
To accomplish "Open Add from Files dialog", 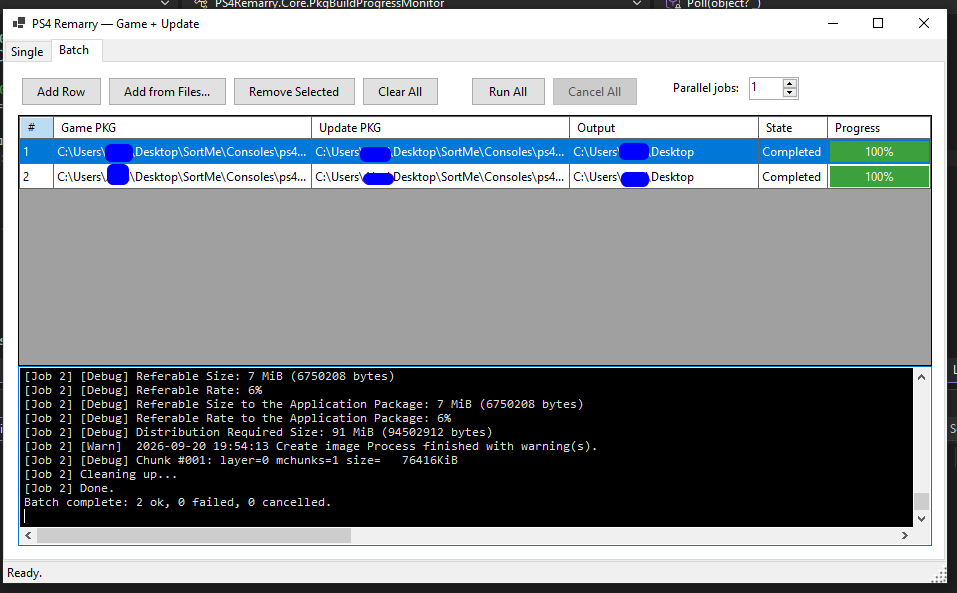I will [167, 92].
